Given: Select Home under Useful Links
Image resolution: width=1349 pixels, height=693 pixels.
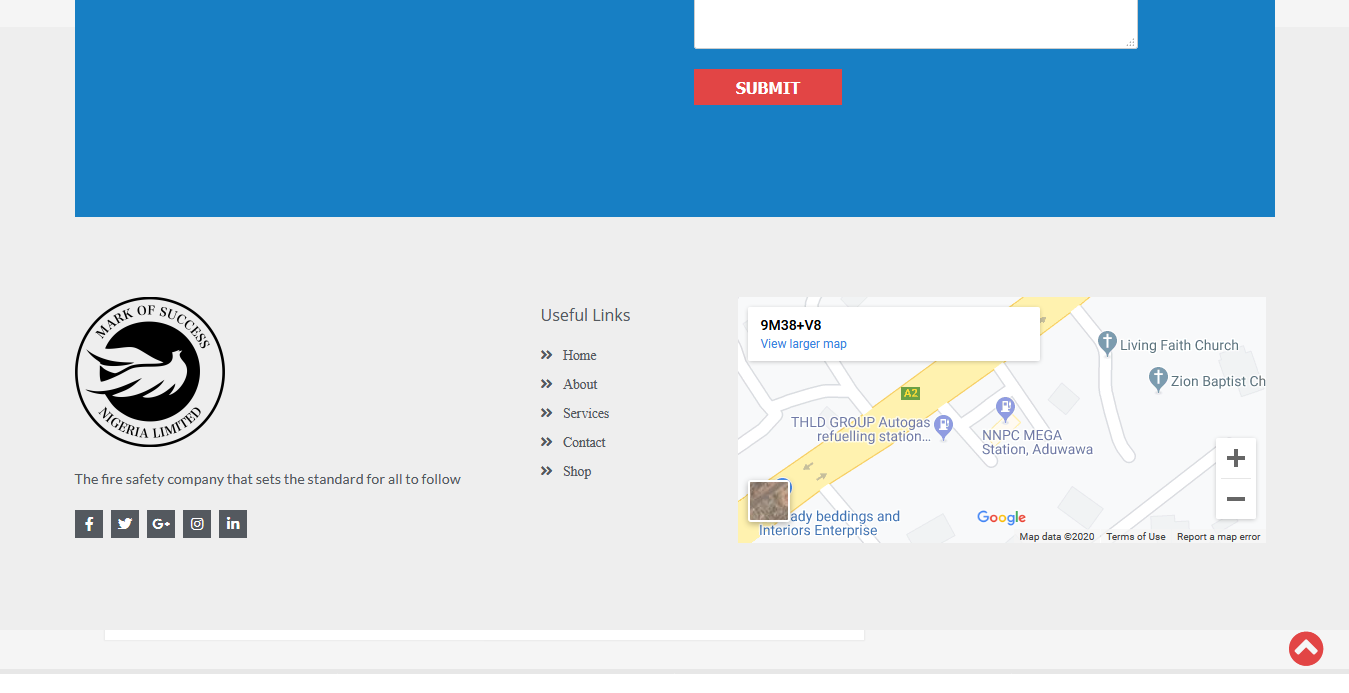Looking at the screenshot, I should [x=579, y=355].
